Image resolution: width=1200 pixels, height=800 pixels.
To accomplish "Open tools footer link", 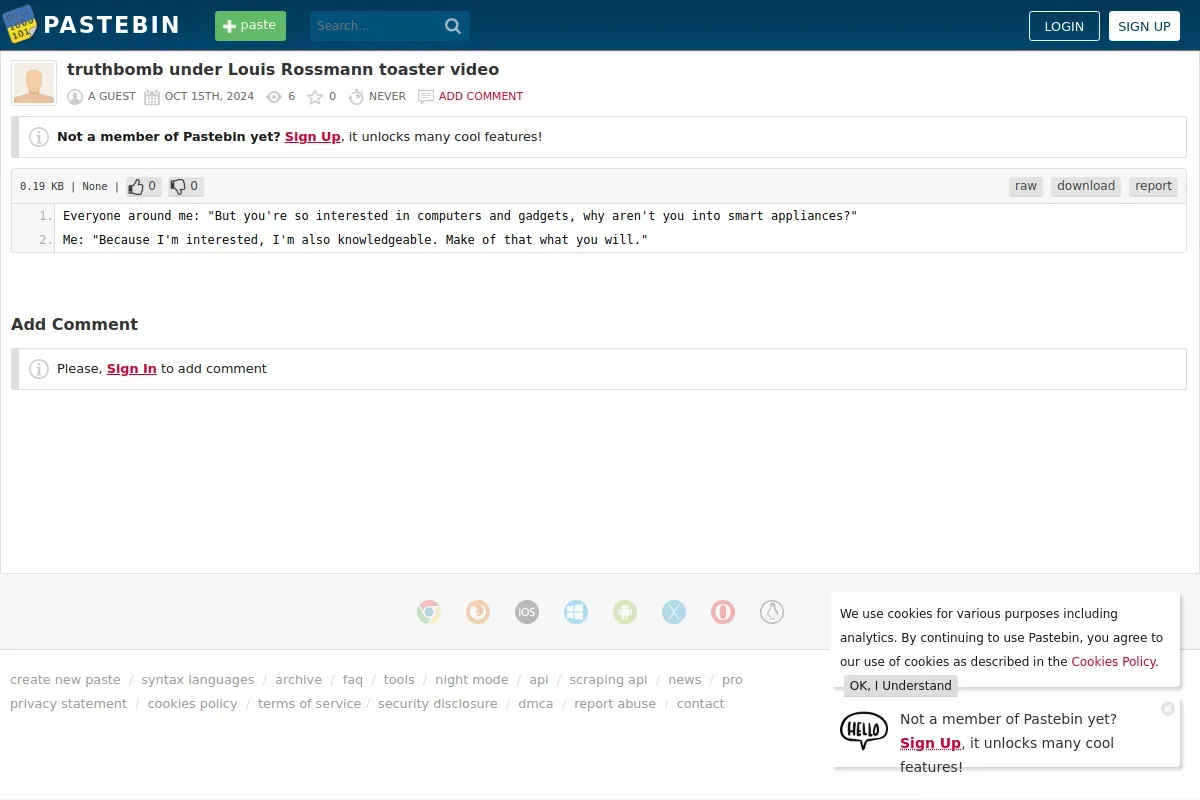I will coord(399,680).
